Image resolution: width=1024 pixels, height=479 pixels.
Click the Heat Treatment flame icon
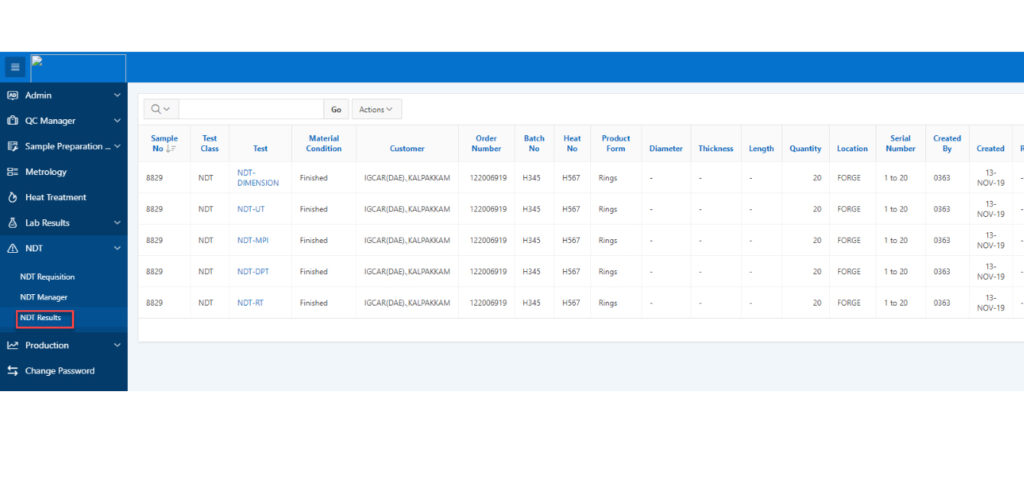tap(12, 197)
